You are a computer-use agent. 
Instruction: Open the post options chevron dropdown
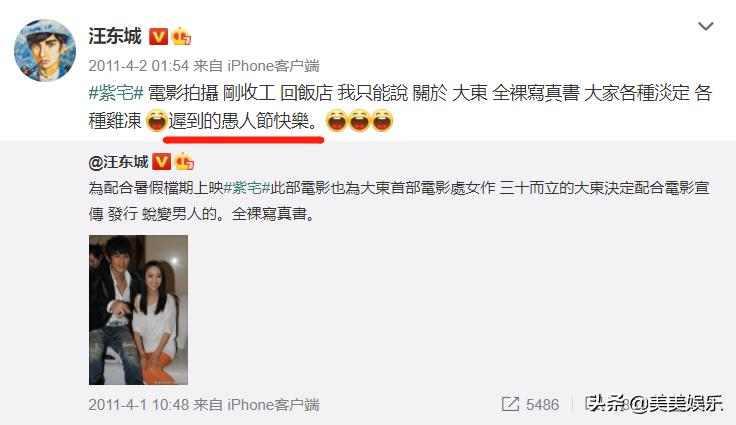click(705, 26)
